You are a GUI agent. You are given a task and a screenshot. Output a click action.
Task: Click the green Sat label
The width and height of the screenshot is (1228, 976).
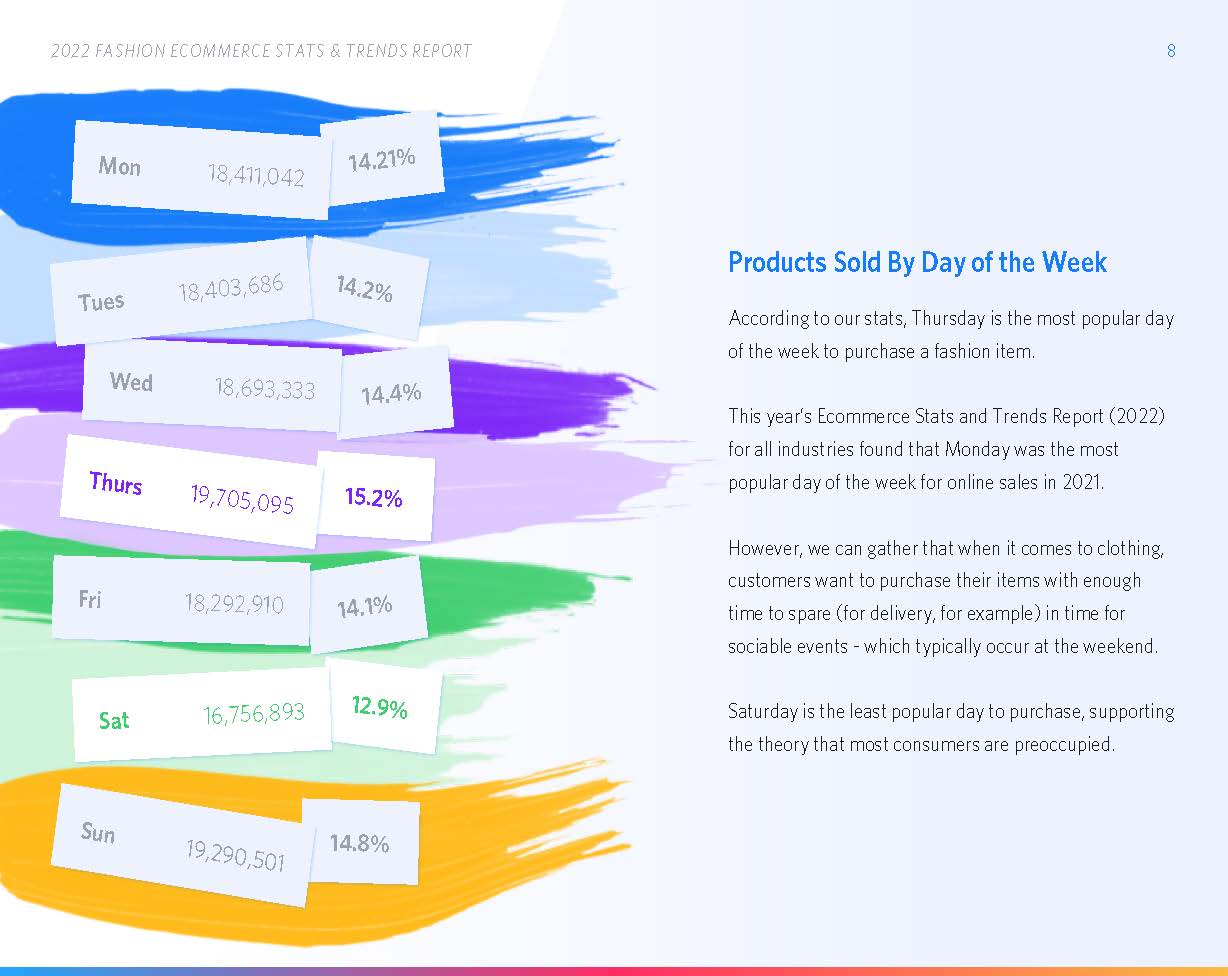click(x=114, y=720)
